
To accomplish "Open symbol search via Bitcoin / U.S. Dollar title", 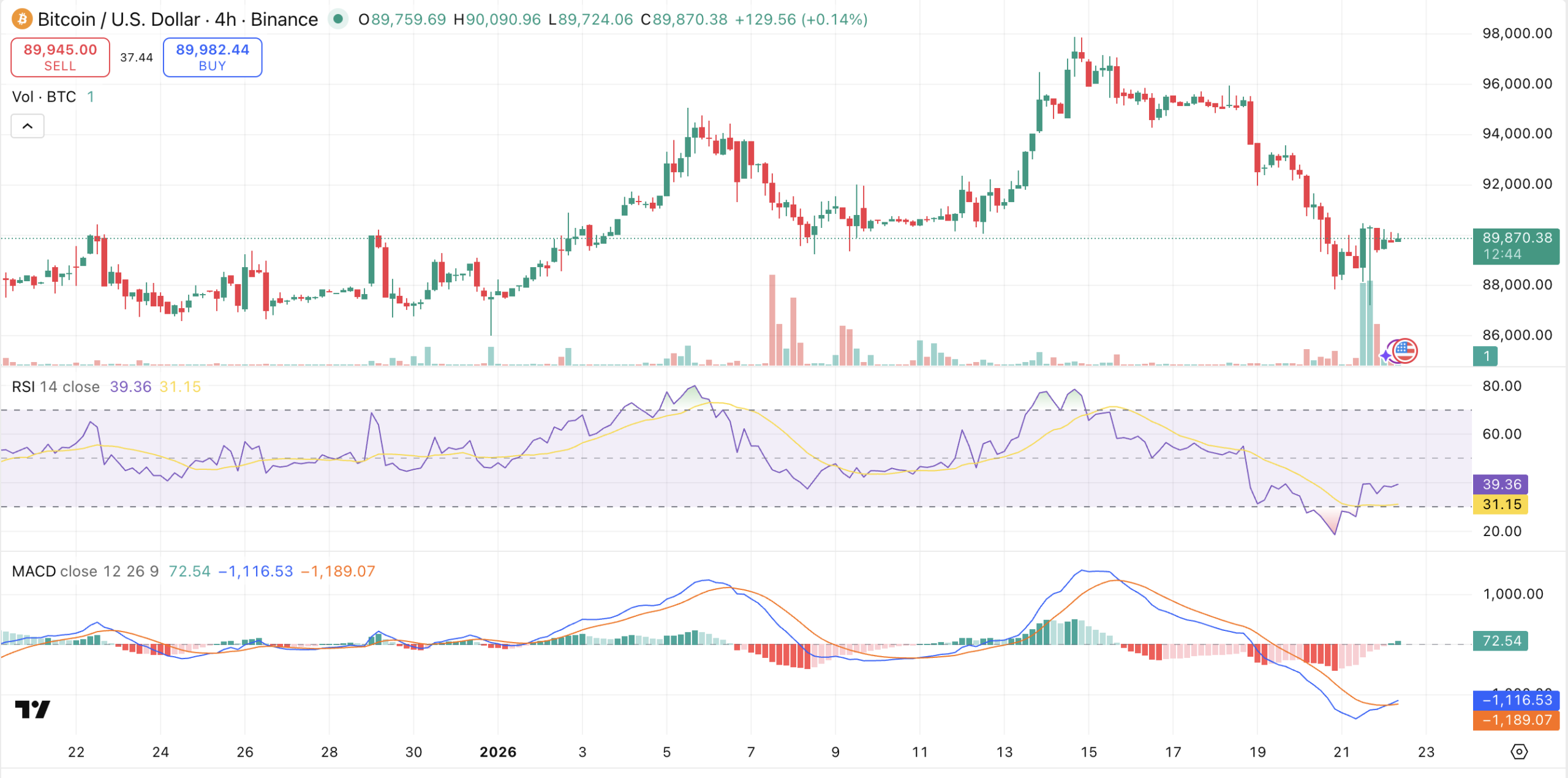I will pos(119,19).
